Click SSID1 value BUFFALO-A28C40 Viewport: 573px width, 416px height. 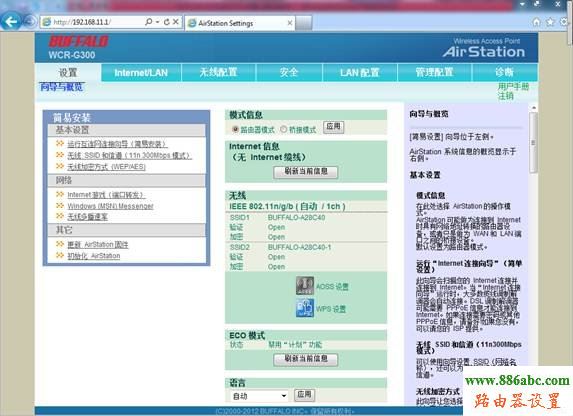[296, 218]
